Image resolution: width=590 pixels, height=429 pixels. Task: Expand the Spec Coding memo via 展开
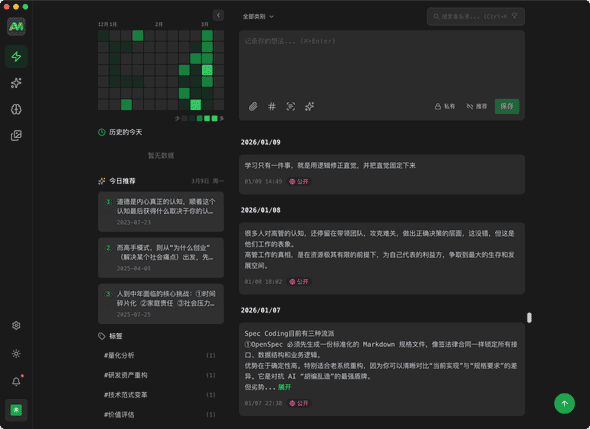coord(284,387)
